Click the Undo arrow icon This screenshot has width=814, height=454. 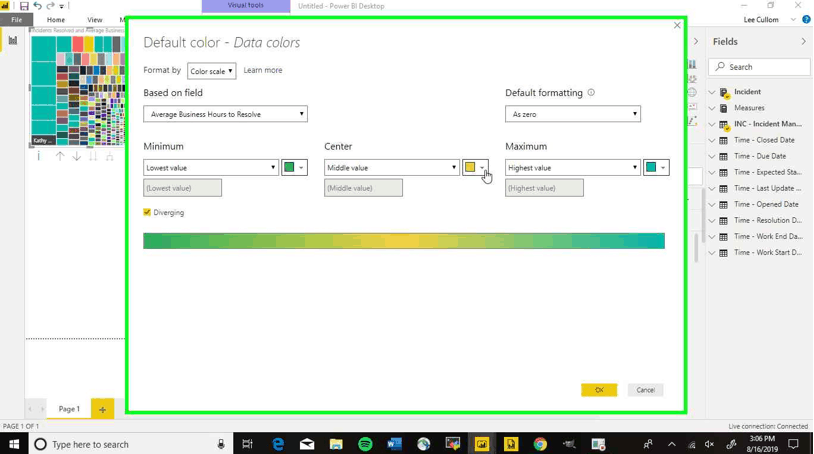37,6
